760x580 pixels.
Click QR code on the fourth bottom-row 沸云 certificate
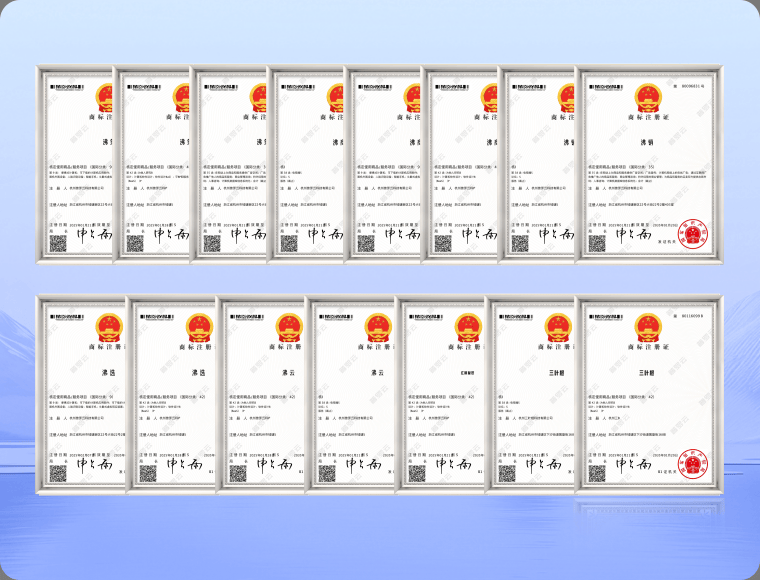327,473
